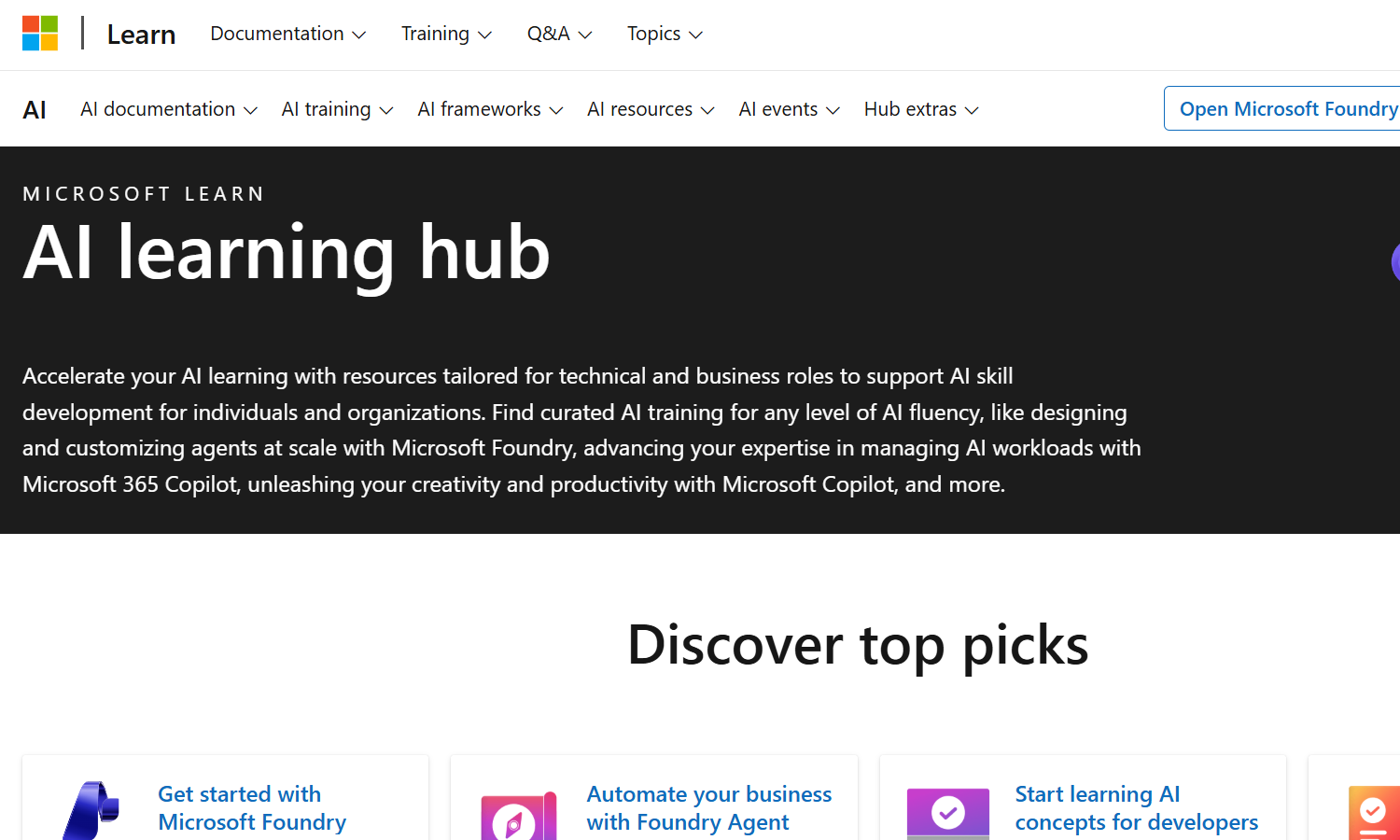Expand the AI frameworks menu
The width and height of the screenshot is (1400, 840).
click(x=490, y=109)
